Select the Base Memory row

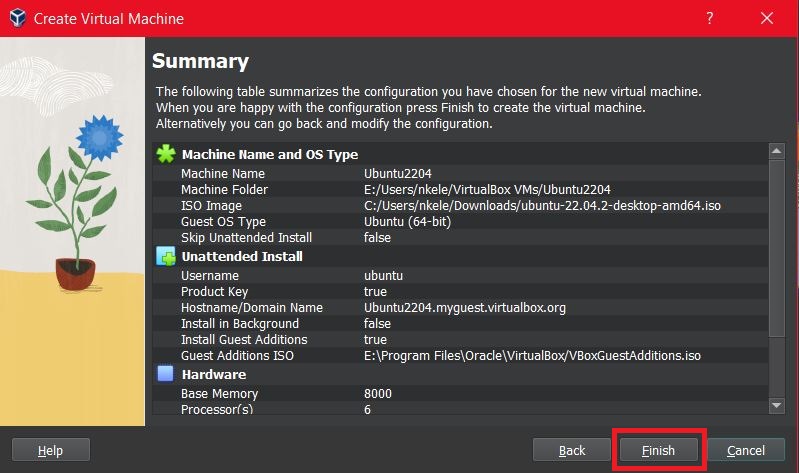(460, 393)
